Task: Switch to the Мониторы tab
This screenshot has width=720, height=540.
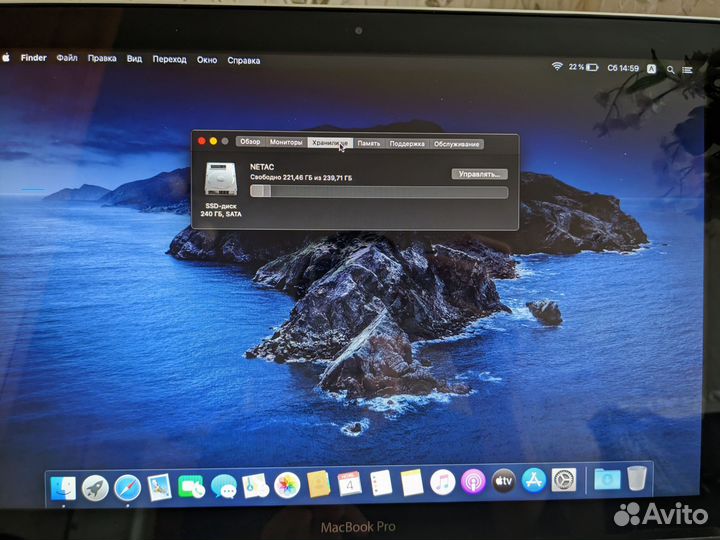Action: point(286,142)
